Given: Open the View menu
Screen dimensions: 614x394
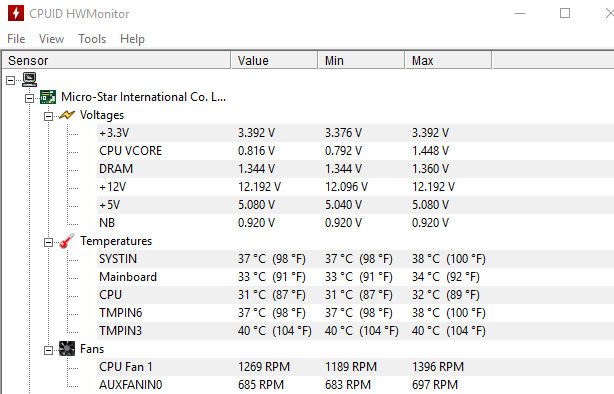Looking at the screenshot, I should click(x=51, y=39).
